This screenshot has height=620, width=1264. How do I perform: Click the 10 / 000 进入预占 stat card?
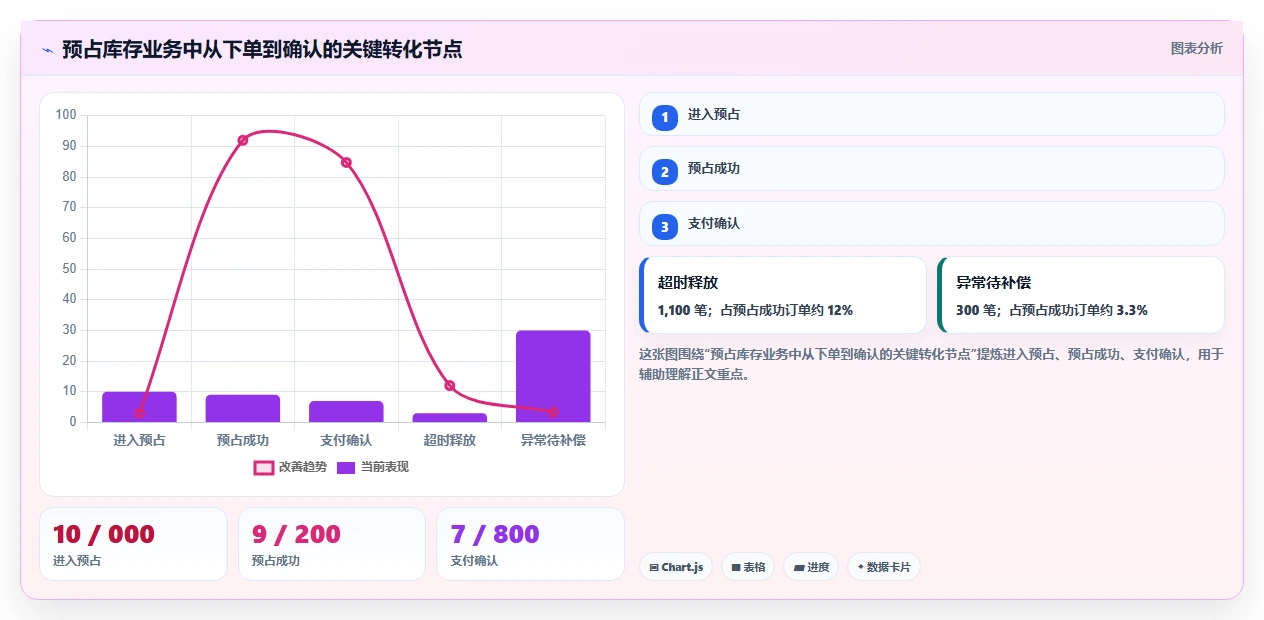point(133,544)
